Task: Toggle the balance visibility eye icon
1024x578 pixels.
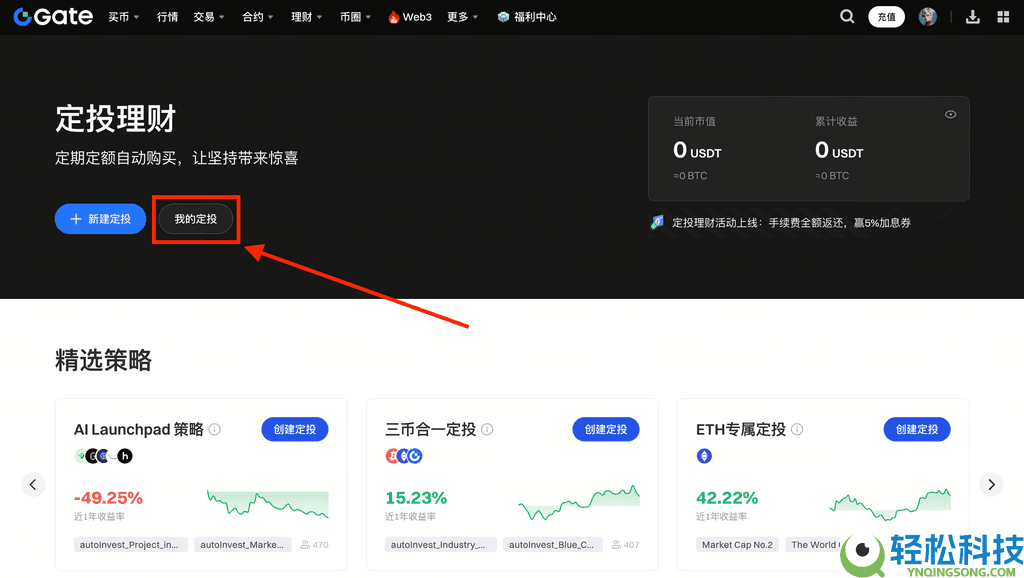Action: 950,114
